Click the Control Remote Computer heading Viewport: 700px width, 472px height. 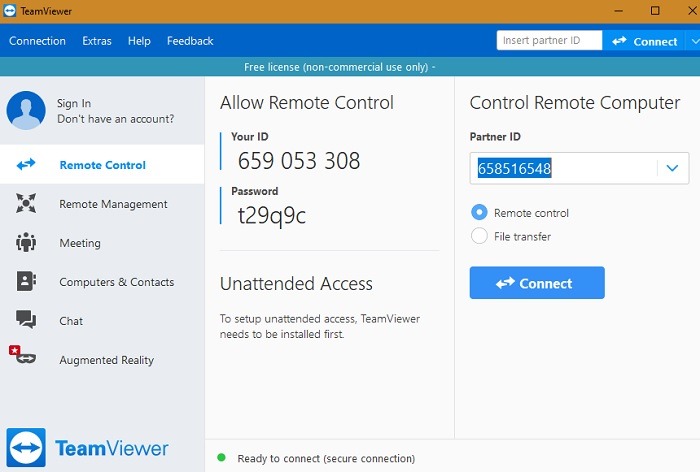tap(575, 103)
